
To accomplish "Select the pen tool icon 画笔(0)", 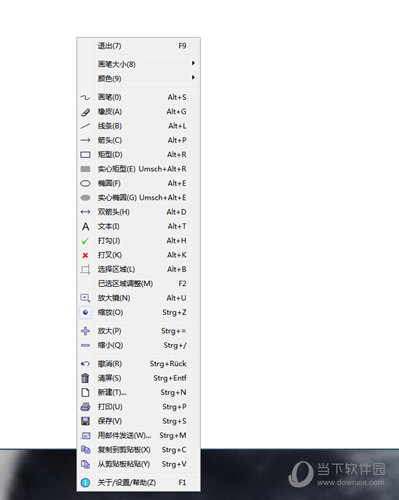I will tap(85, 97).
